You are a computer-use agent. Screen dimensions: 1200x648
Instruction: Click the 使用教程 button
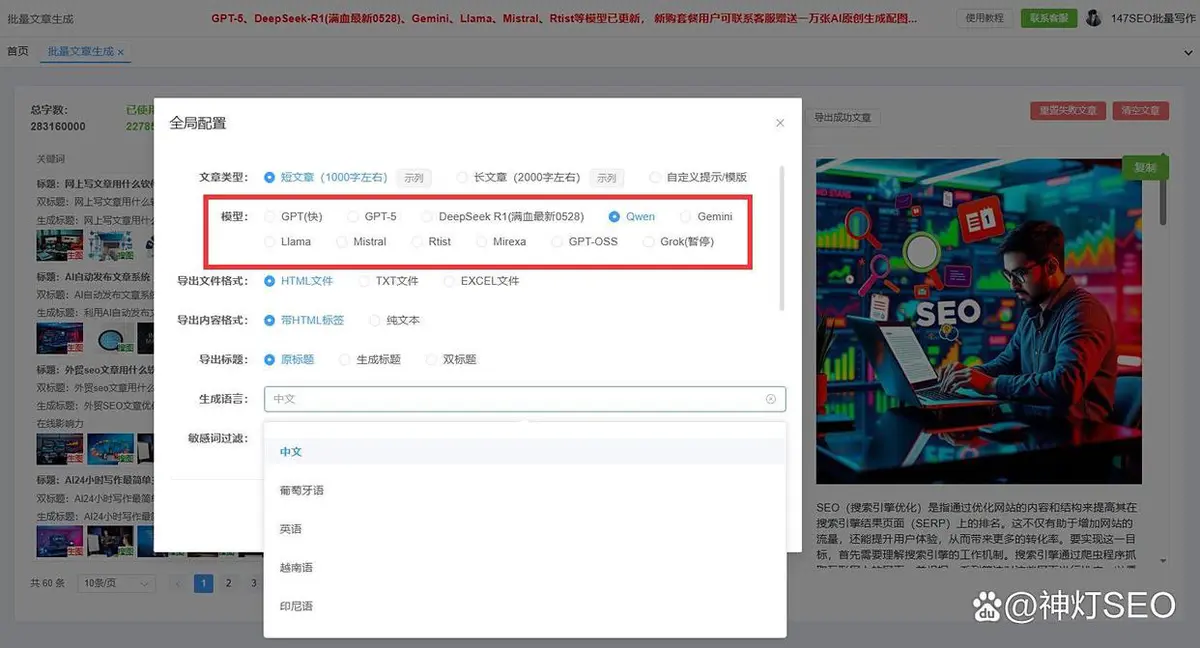(x=984, y=18)
